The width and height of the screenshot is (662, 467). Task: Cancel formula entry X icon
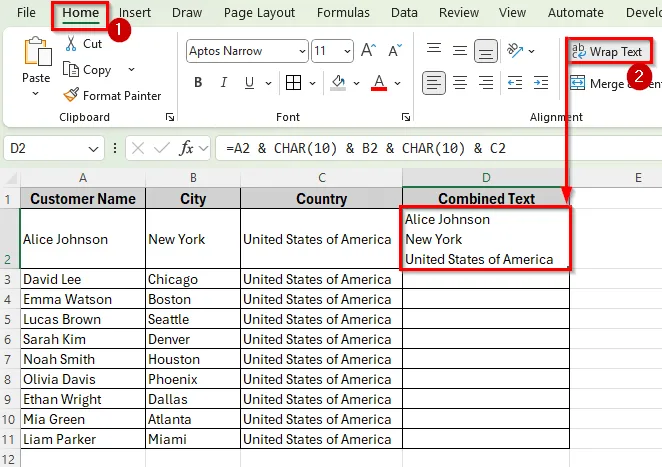pyautogui.click(x=138, y=148)
